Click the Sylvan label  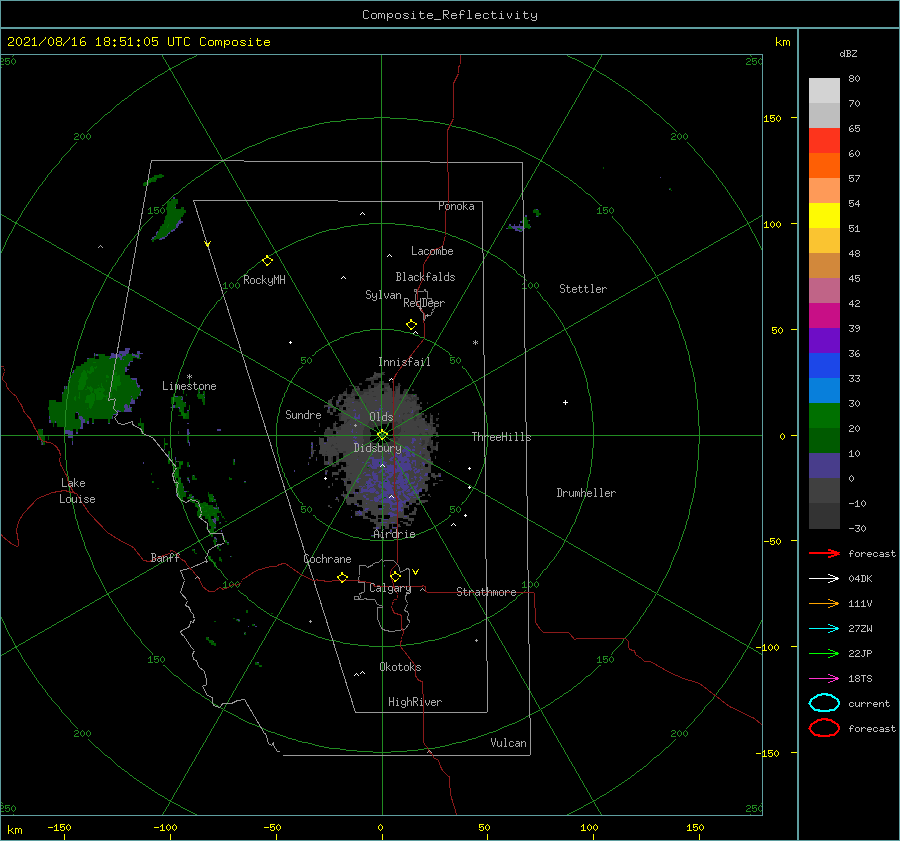point(383,295)
